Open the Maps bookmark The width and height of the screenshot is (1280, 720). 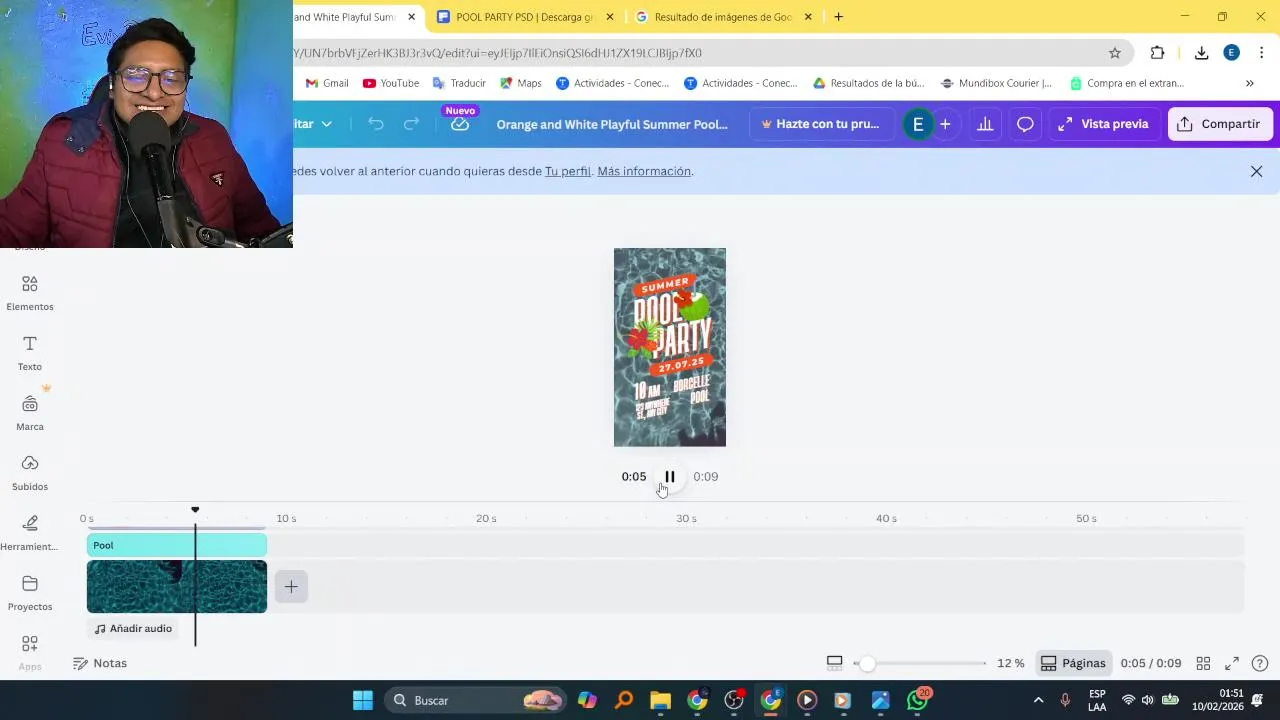521,83
